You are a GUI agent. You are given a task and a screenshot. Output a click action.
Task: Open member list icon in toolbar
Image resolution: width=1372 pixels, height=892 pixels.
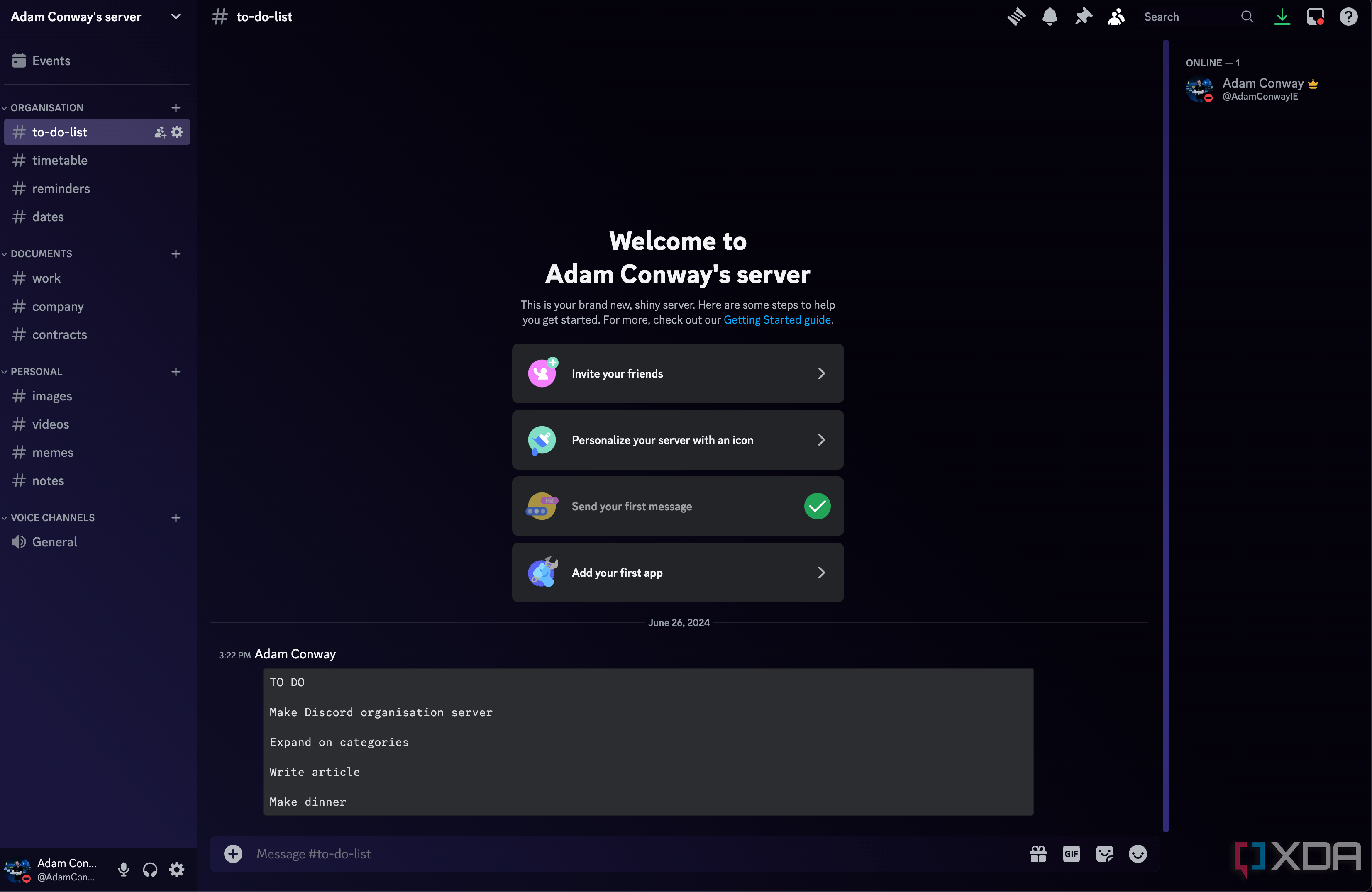tap(1117, 17)
